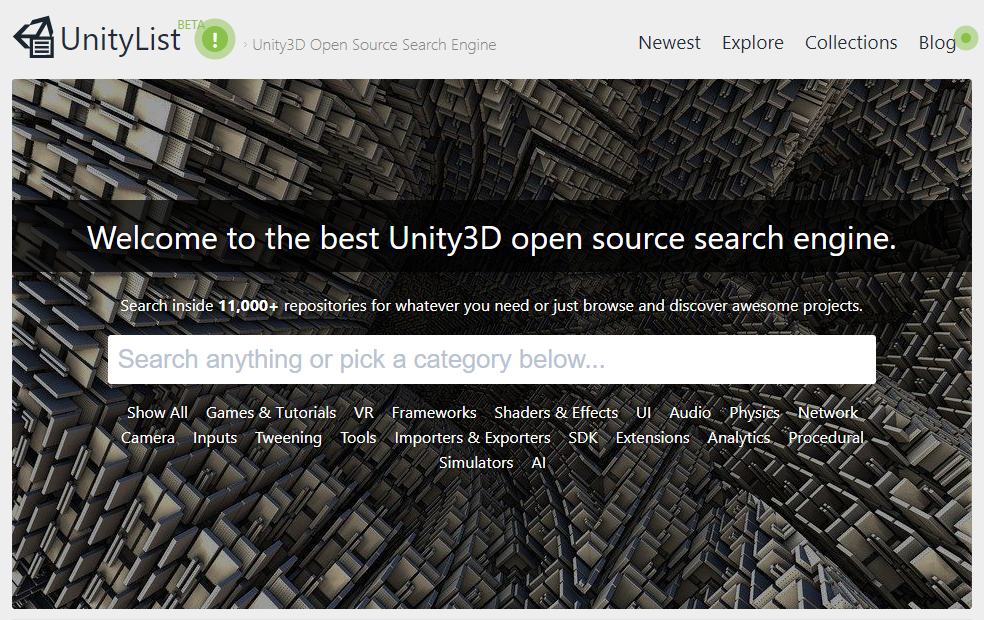Go to Collections
984x620 pixels.
(851, 43)
